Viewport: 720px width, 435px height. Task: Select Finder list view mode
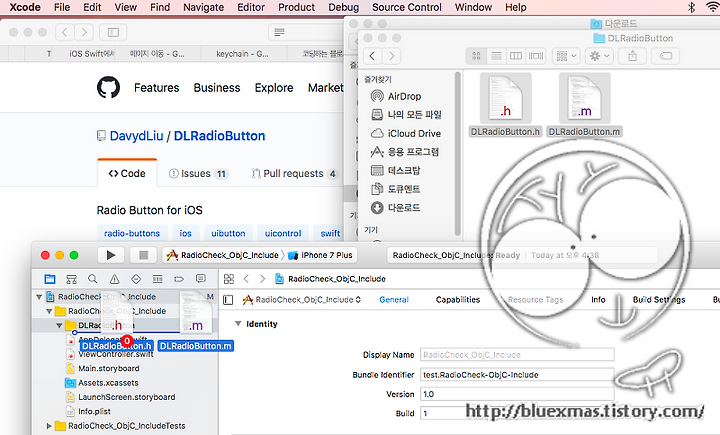(496, 56)
